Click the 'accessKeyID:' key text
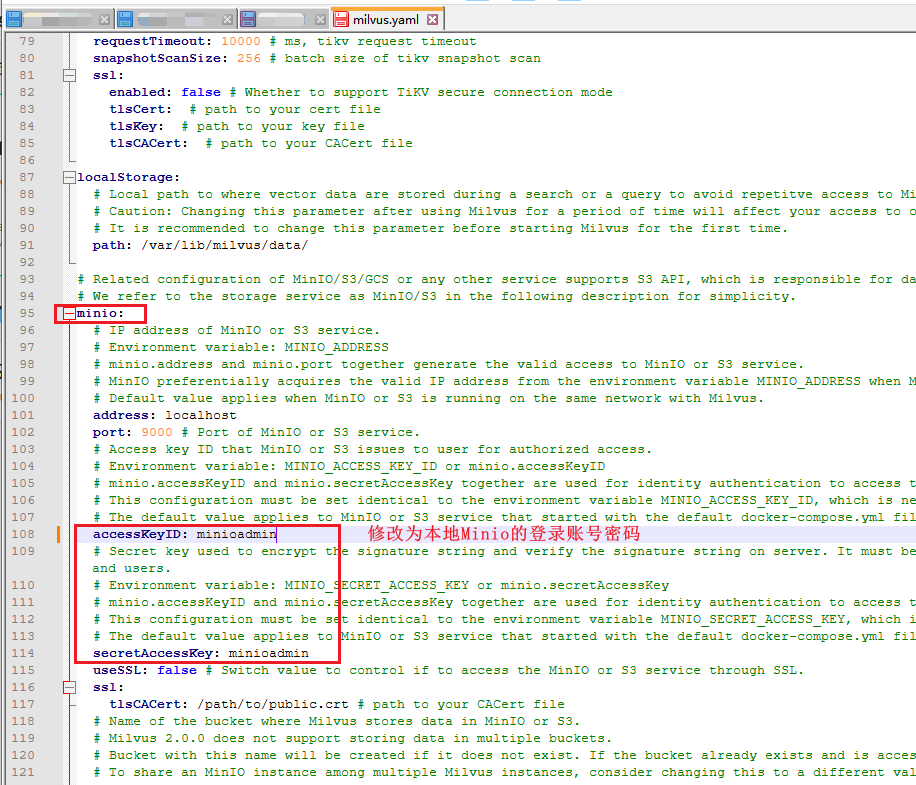The width and height of the screenshot is (916, 785). [140, 534]
